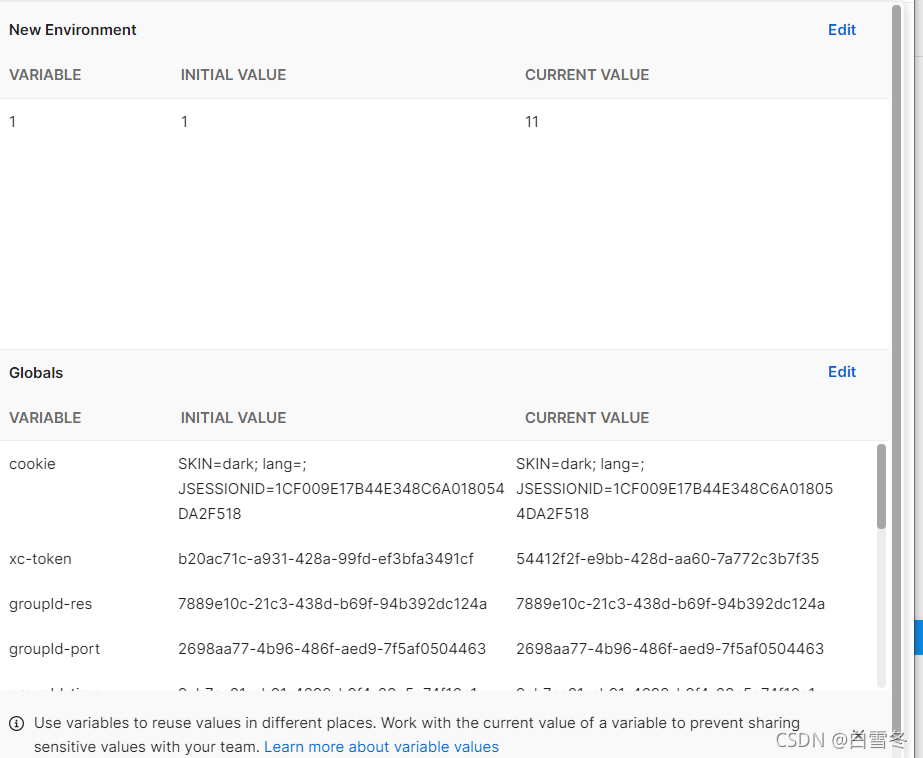Click xc-token initial value b20ac71c-a931
The width and height of the screenshot is (923, 758).
coord(326,558)
